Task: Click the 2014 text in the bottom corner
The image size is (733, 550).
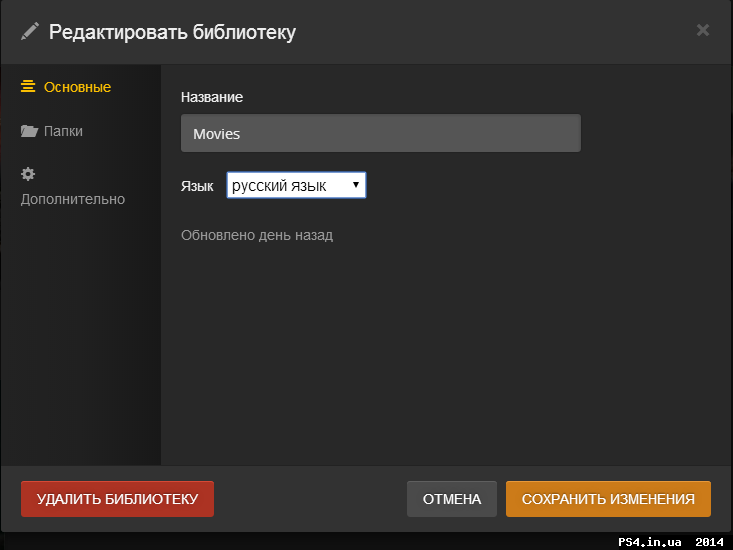Action: pos(709,541)
